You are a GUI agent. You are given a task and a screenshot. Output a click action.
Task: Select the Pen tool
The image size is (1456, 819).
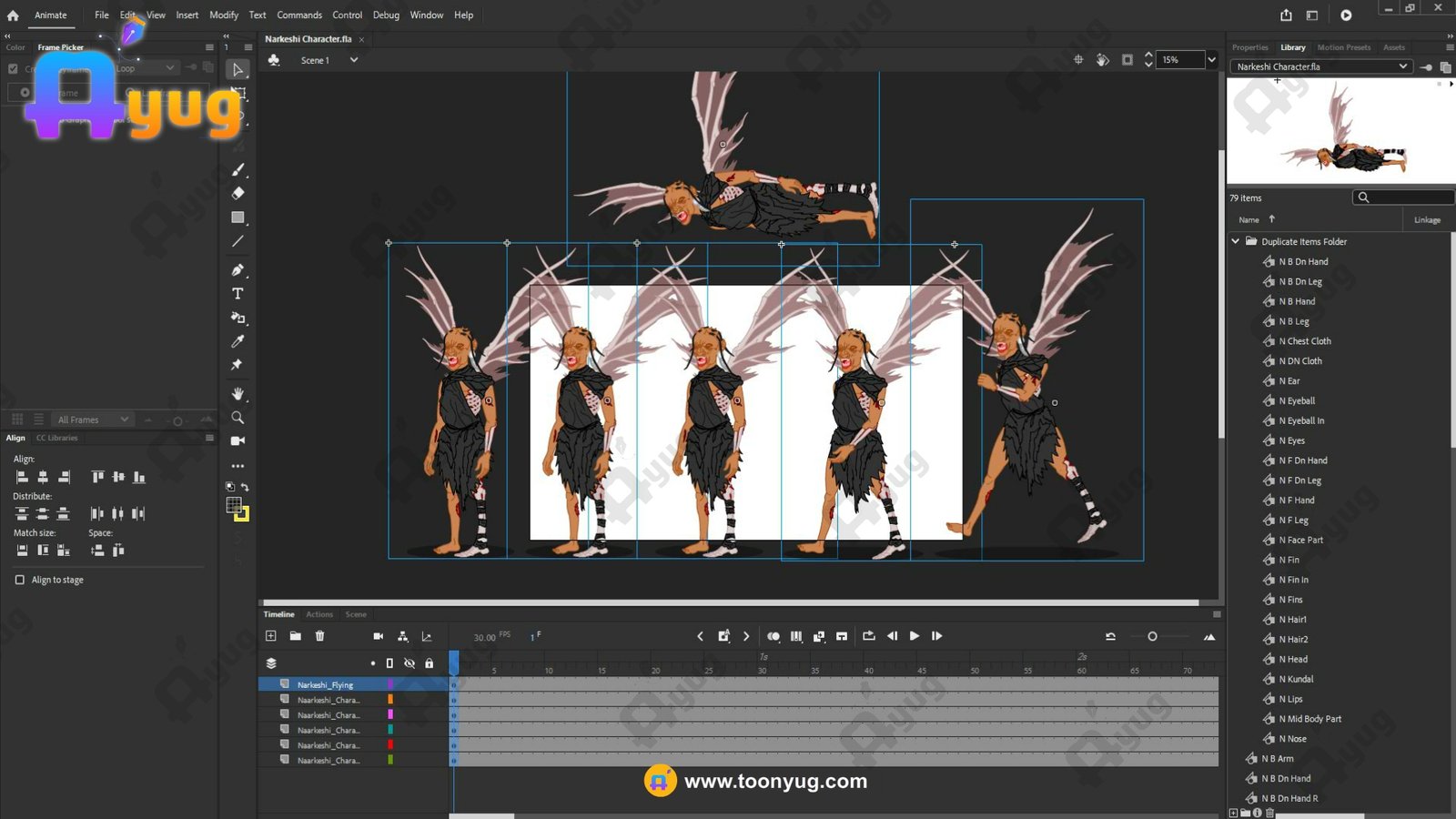click(x=238, y=269)
